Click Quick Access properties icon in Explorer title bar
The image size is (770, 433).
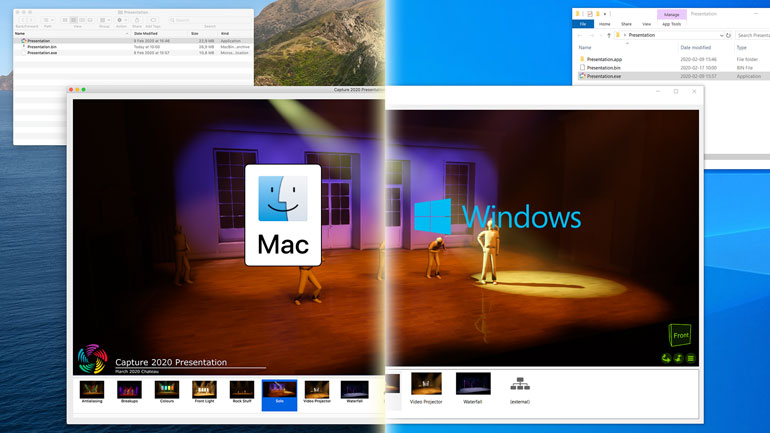coord(590,14)
